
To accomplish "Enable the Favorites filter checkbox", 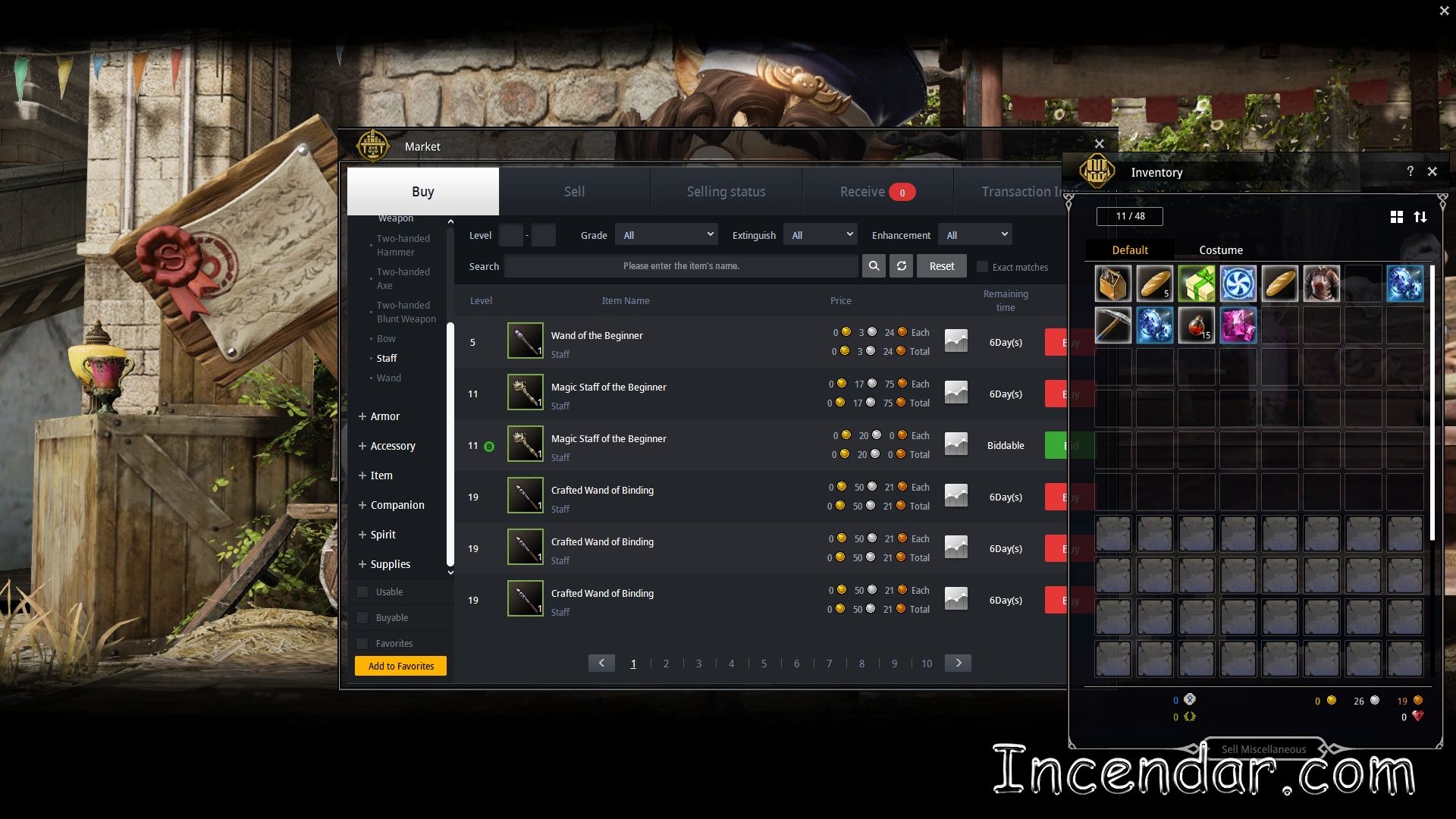I will [362, 643].
